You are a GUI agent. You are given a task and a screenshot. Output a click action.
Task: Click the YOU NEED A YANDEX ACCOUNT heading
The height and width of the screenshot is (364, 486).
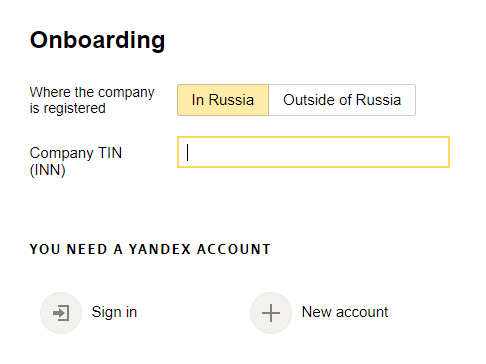tap(150, 249)
